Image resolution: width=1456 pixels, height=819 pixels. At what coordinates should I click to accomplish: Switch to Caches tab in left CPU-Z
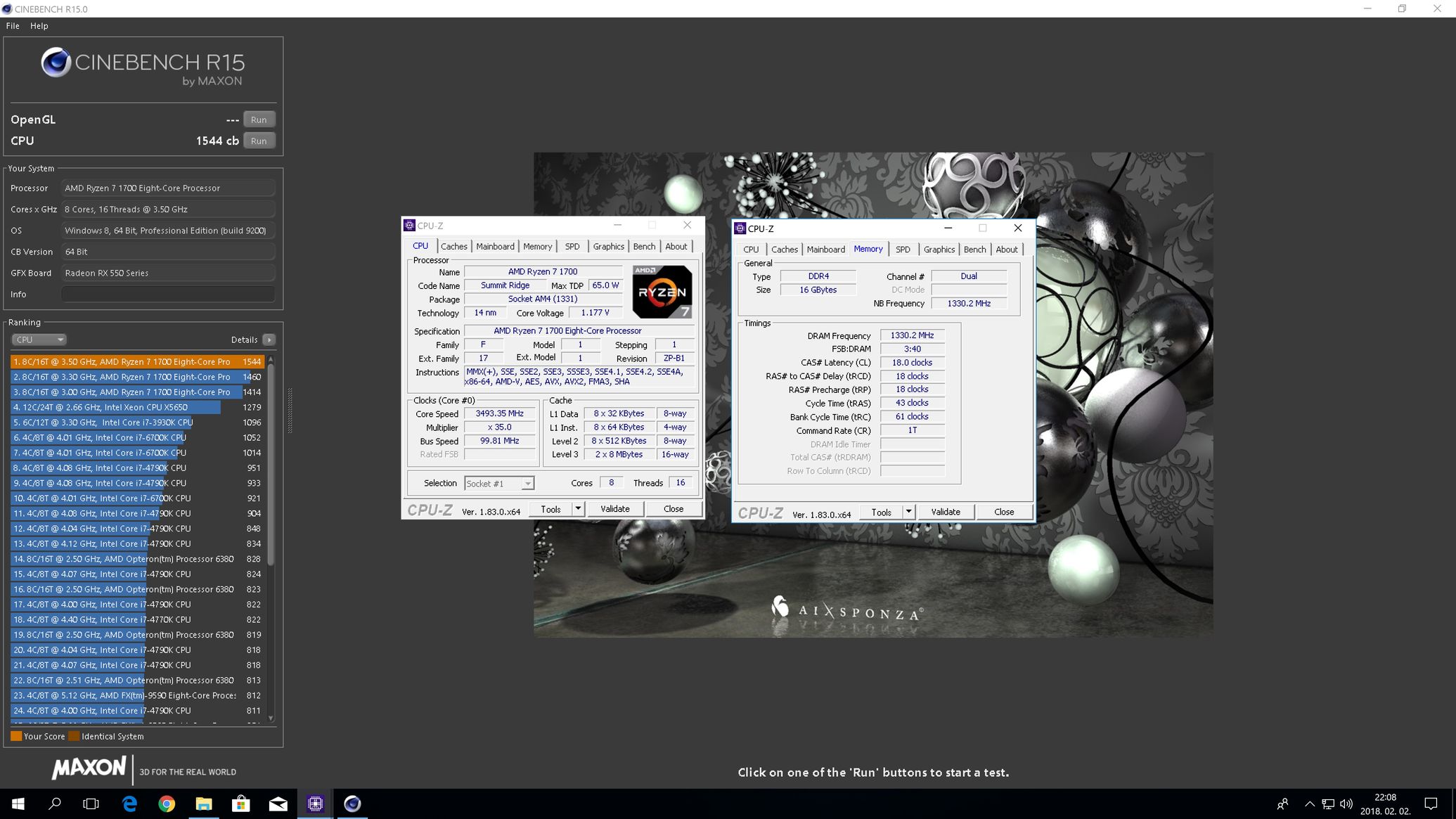pos(453,246)
